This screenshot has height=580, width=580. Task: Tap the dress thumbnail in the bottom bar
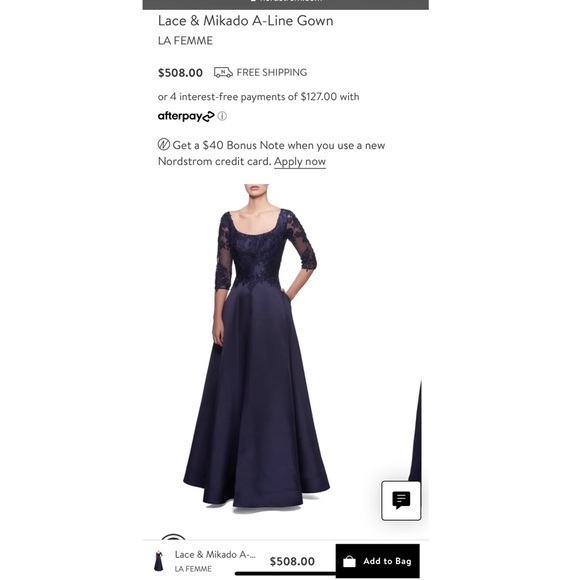159,561
